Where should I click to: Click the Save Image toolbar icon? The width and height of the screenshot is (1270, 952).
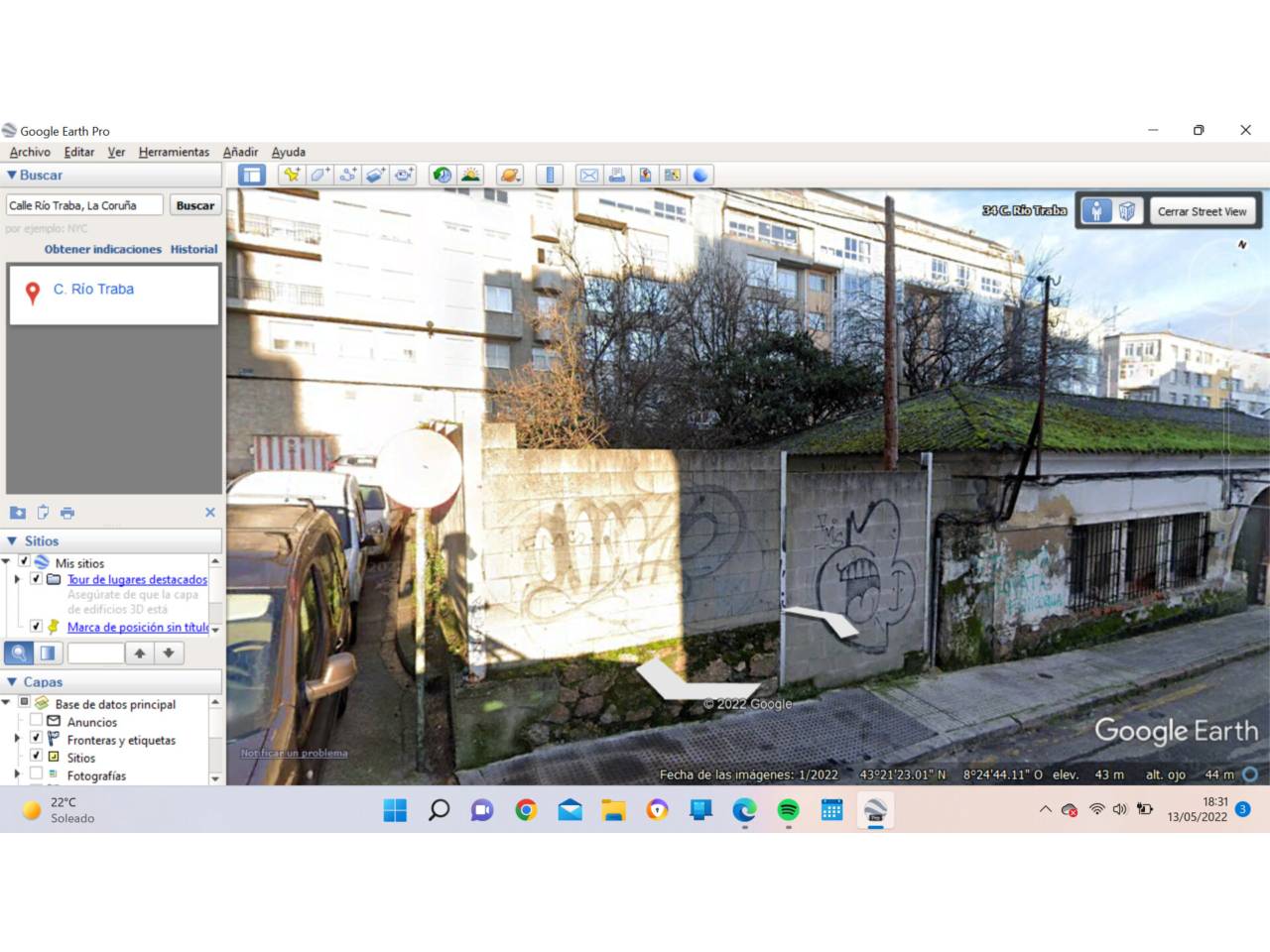(645, 176)
